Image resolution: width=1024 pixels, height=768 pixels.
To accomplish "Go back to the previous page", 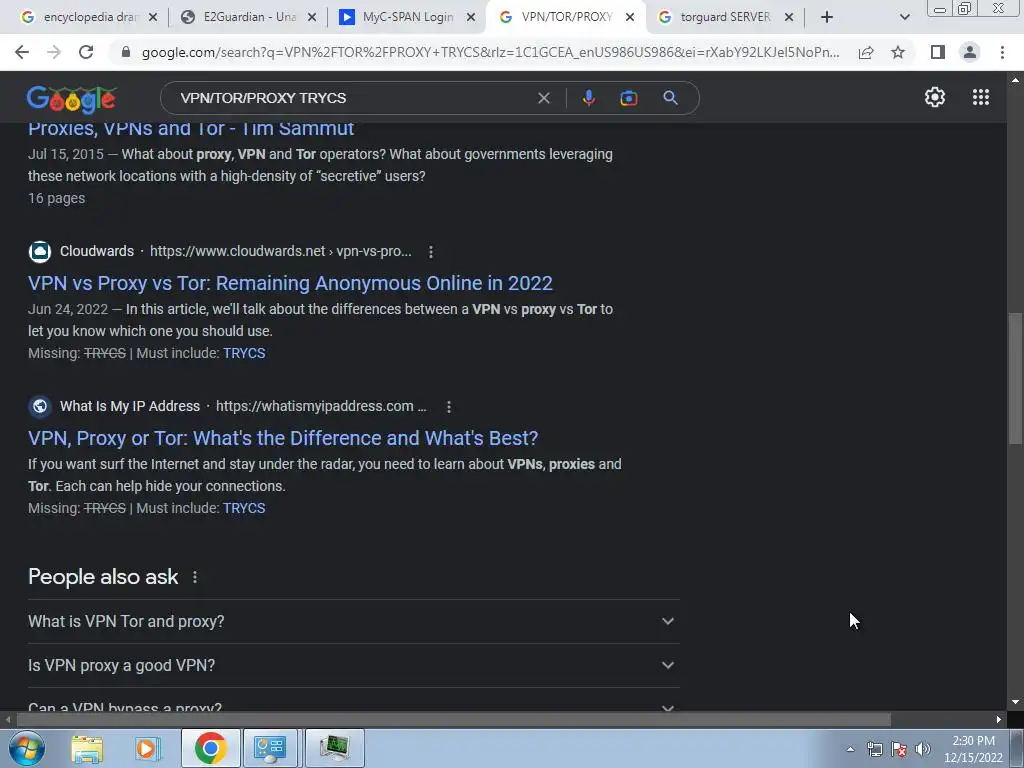I will tap(22, 52).
